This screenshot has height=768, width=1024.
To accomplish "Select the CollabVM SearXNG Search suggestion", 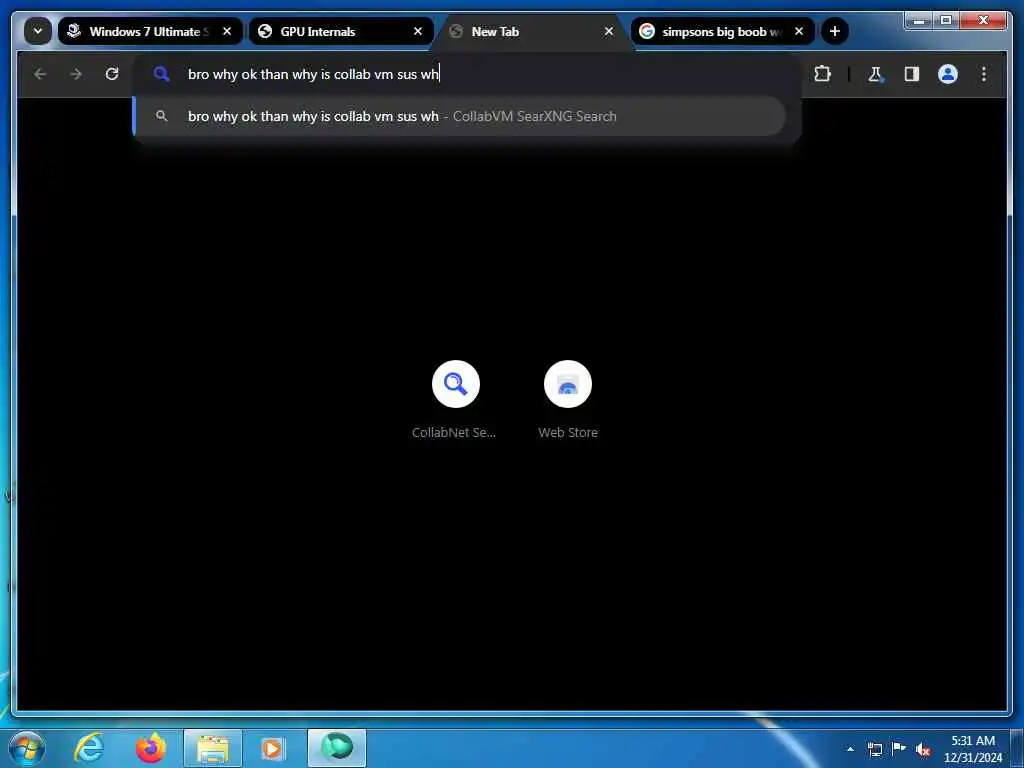I will tap(460, 116).
